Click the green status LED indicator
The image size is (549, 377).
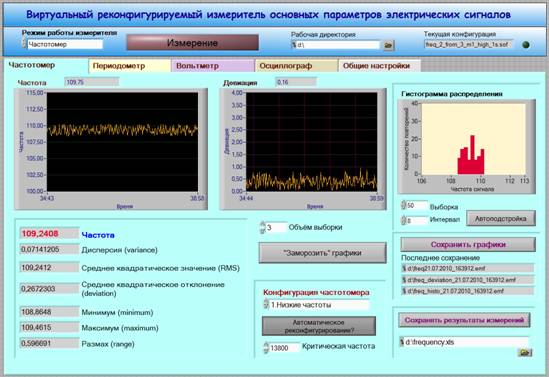pos(526,45)
